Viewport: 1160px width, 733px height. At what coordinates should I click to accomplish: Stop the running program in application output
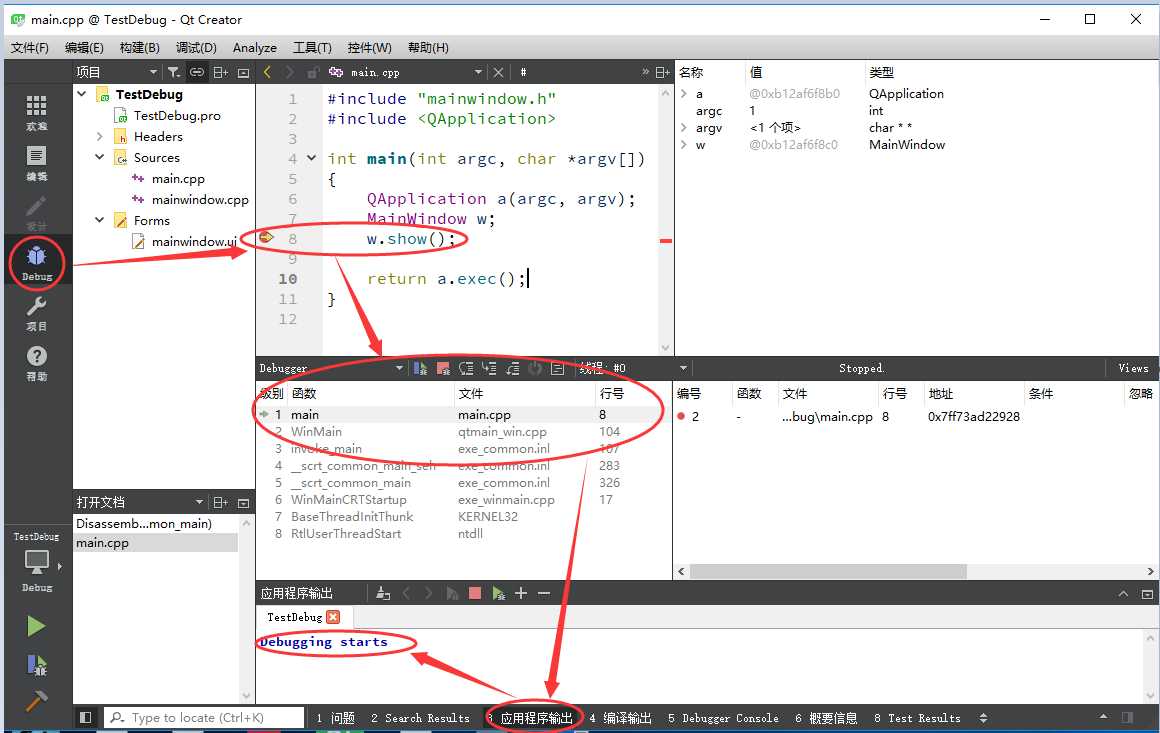(475, 593)
